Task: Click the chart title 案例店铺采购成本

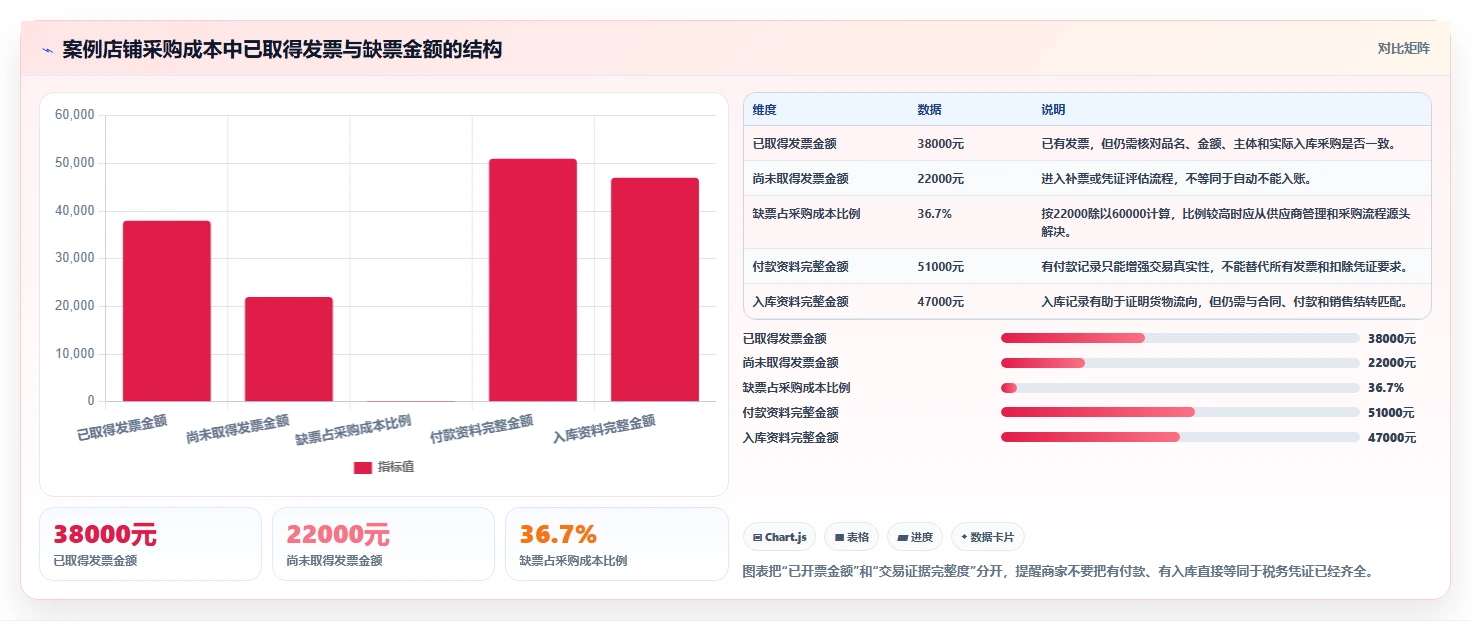Action: point(282,50)
